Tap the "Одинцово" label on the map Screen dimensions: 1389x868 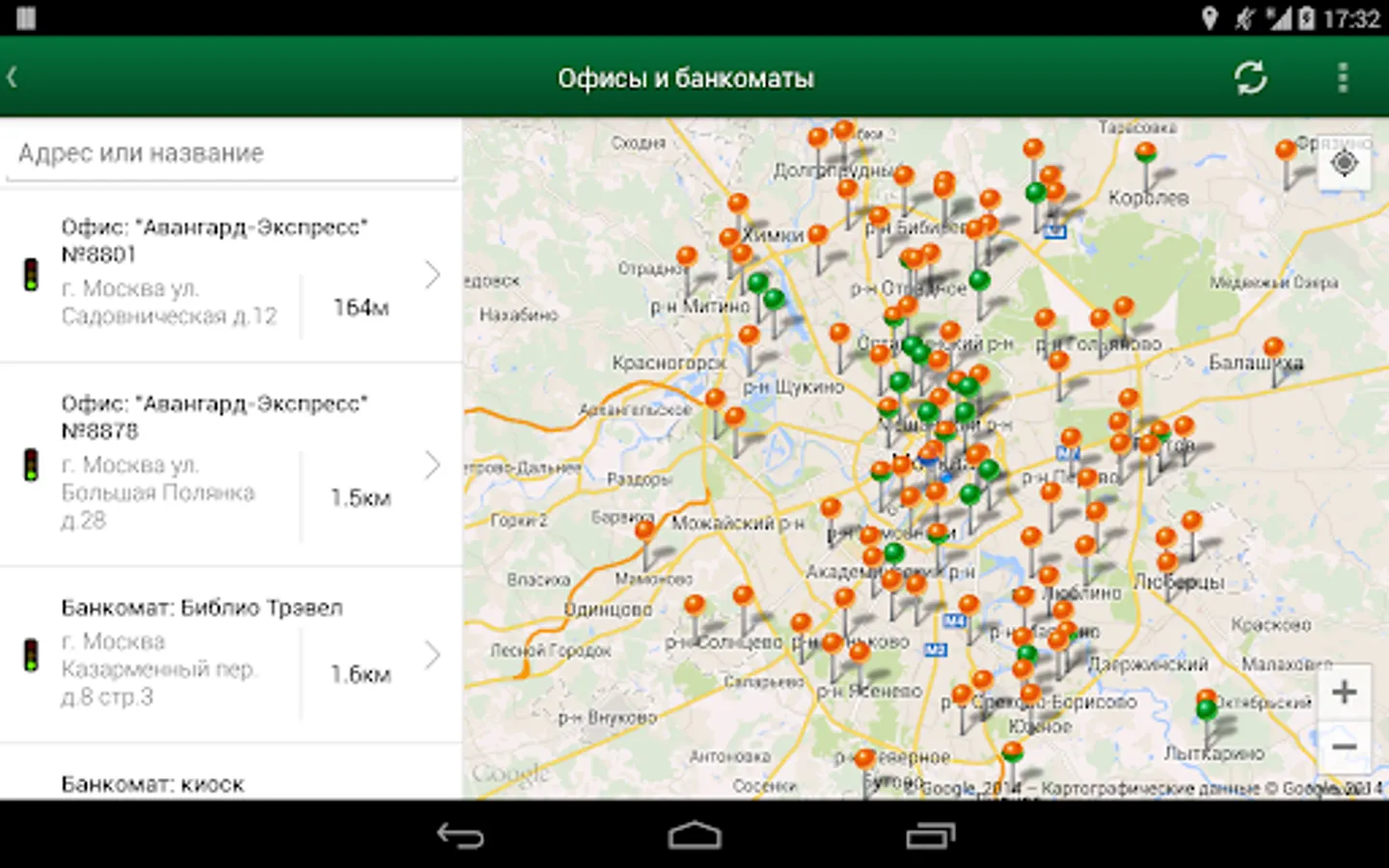pyautogui.click(x=608, y=610)
